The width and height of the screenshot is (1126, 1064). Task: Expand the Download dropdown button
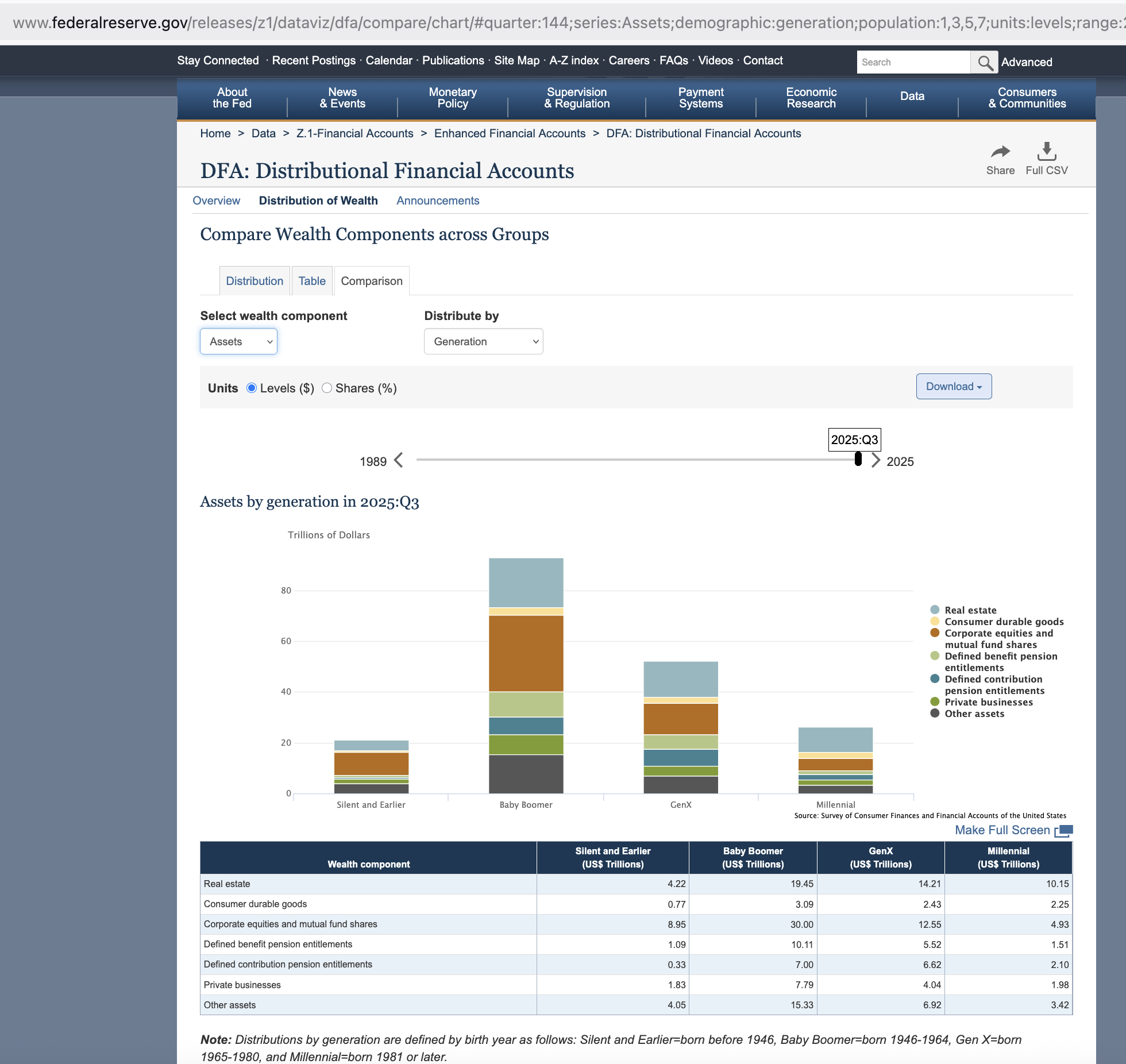tap(954, 387)
